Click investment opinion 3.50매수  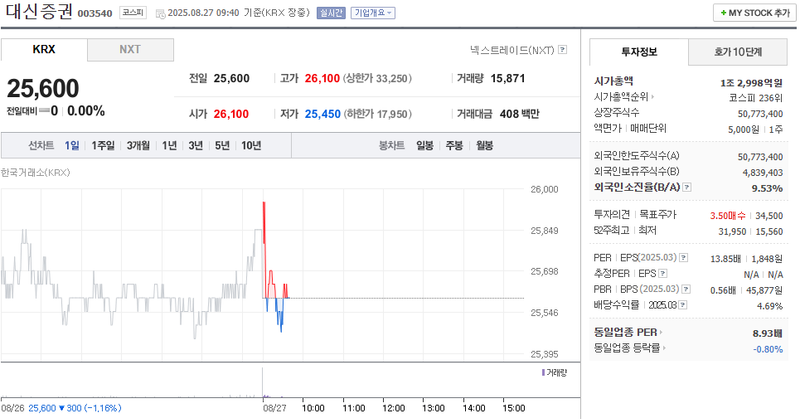point(728,216)
